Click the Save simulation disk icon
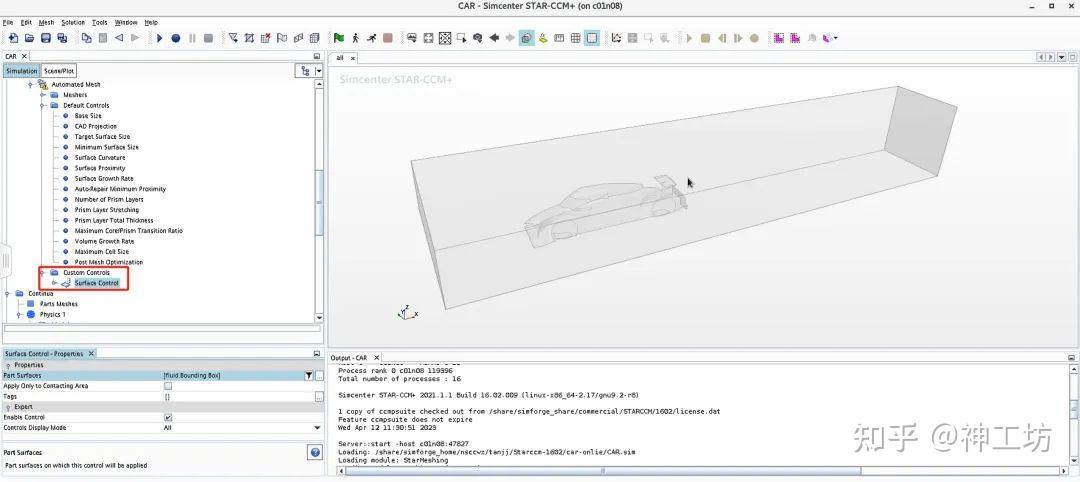Image resolution: width=1080 pixels, height=482 pixels. pos(45,39)
